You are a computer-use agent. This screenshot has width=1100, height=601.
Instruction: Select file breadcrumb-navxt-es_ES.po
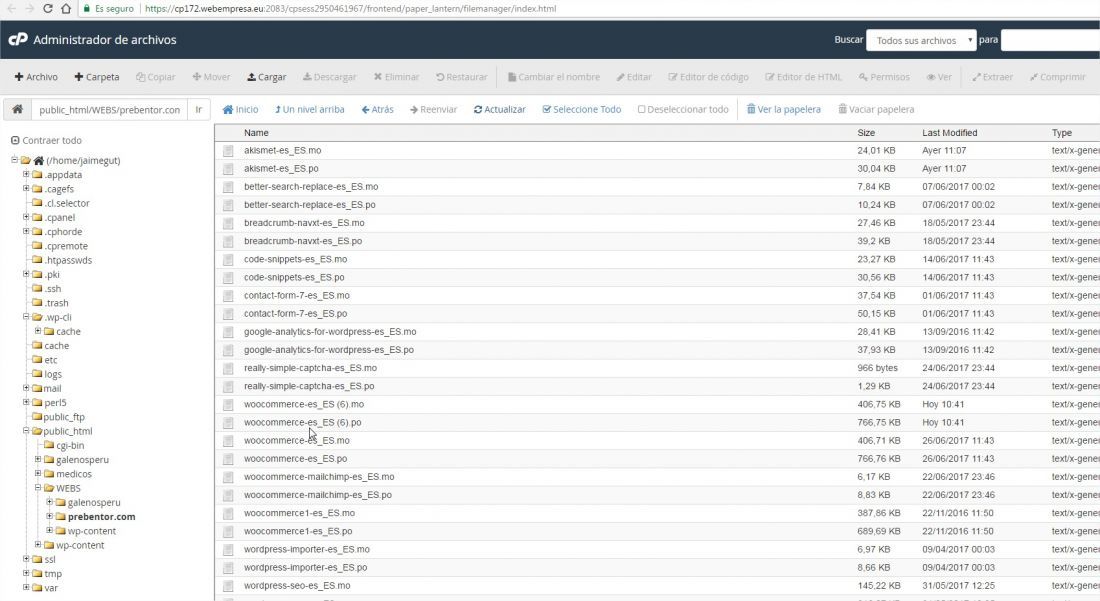pyautogui.click(x=303, y=241)
